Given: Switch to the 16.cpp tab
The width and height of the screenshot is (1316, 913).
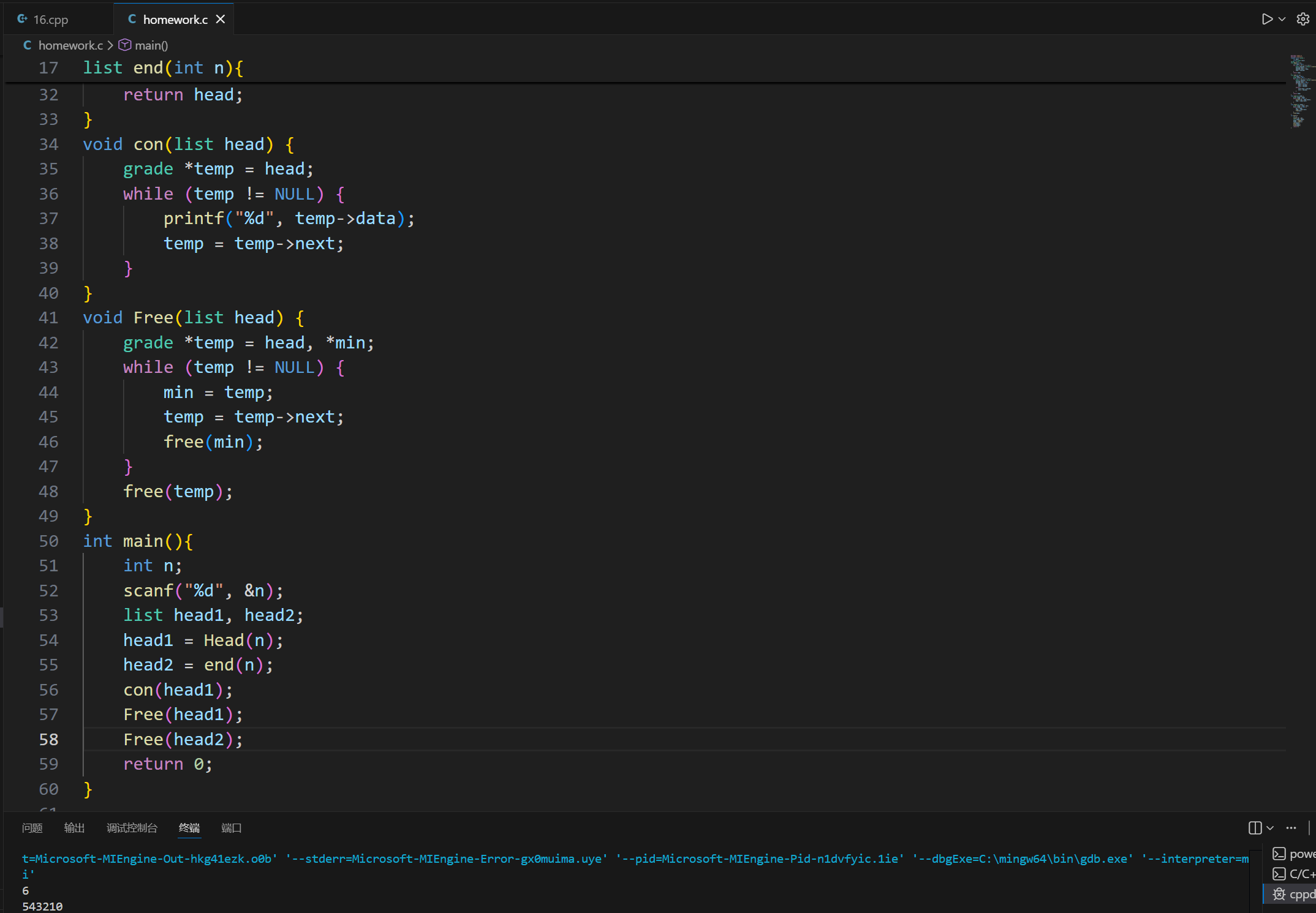Looking at the screenshot, I should [50, 20].
